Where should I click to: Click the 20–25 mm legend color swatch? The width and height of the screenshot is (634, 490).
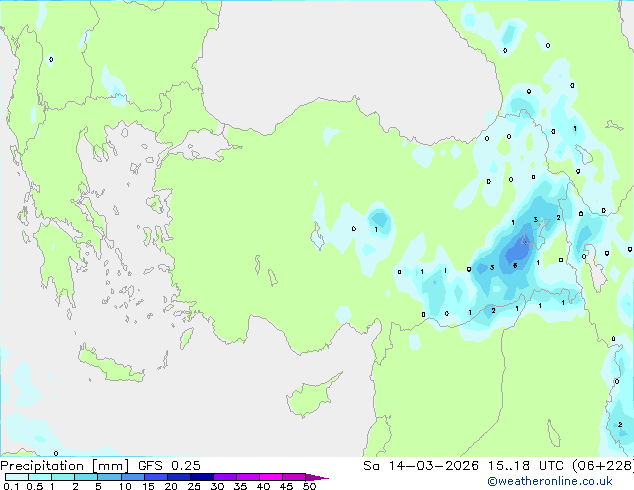pyautogui.click(x=179, y=477)
